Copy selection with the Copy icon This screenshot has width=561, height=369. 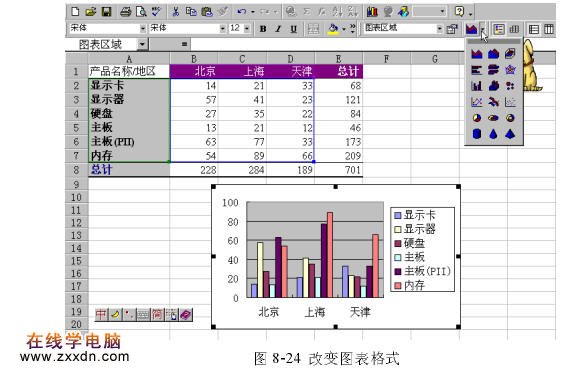tap(191, 12)
